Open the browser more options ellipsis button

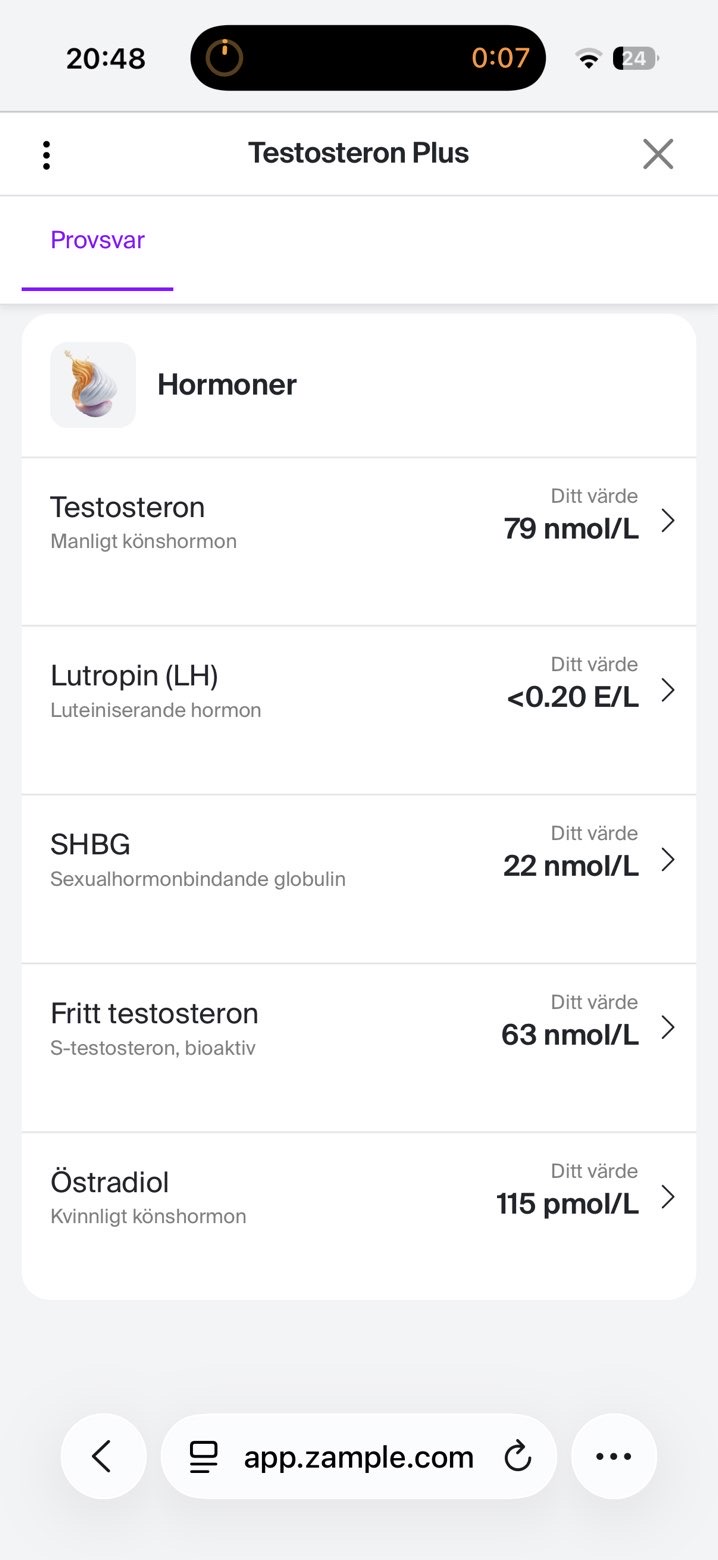coord(614,1456)
